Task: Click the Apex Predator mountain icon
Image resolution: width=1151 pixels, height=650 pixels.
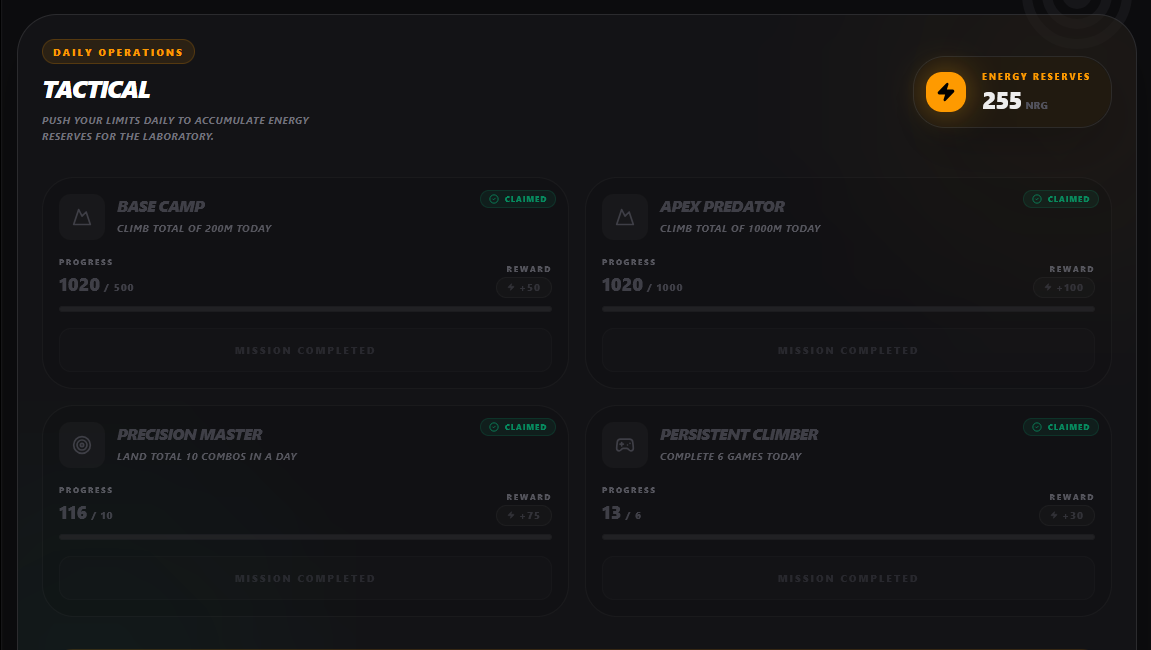Action: pyautogui.click(x=625, y=217)
